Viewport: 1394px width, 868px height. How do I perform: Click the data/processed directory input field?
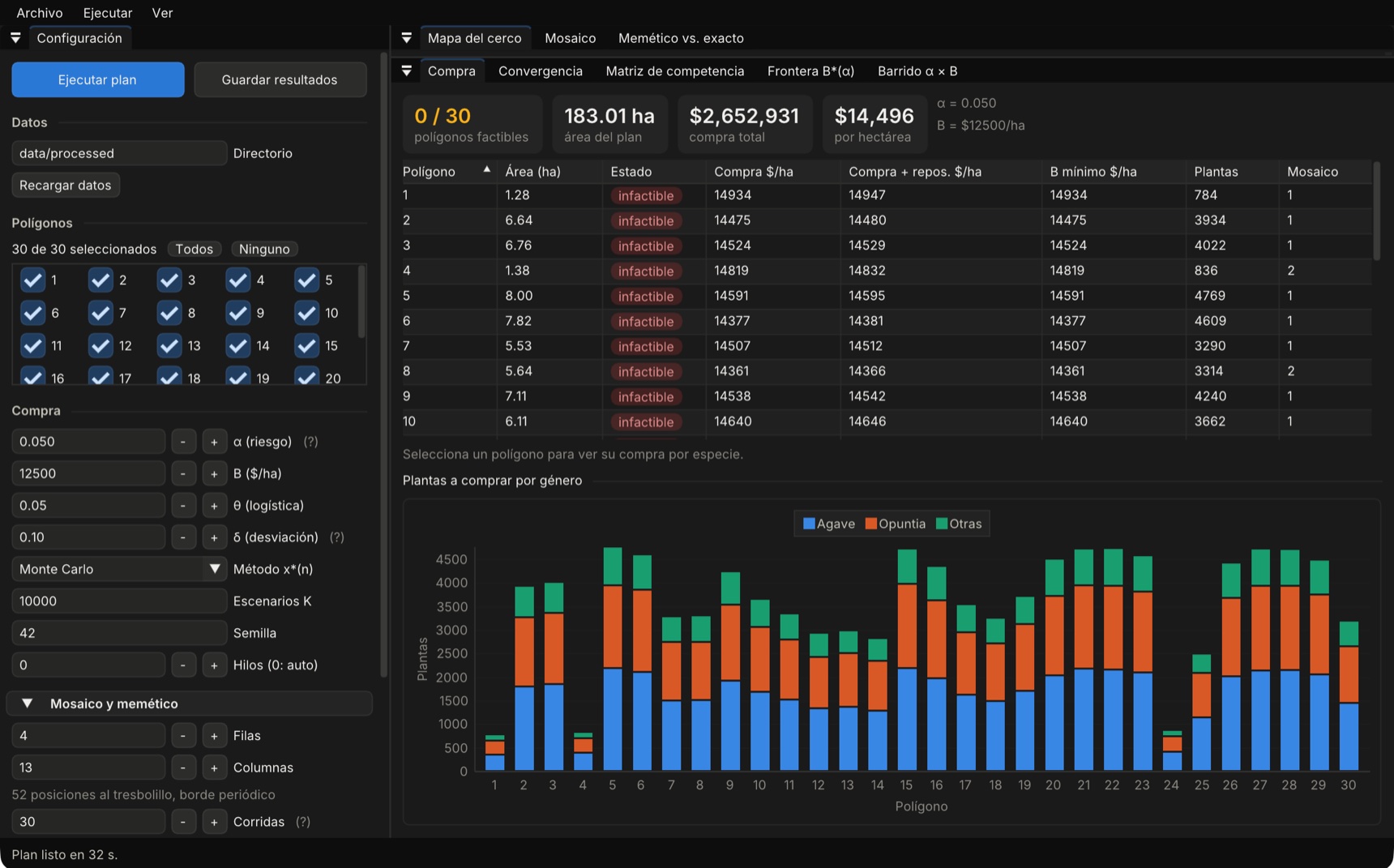[x=119, y=153]
